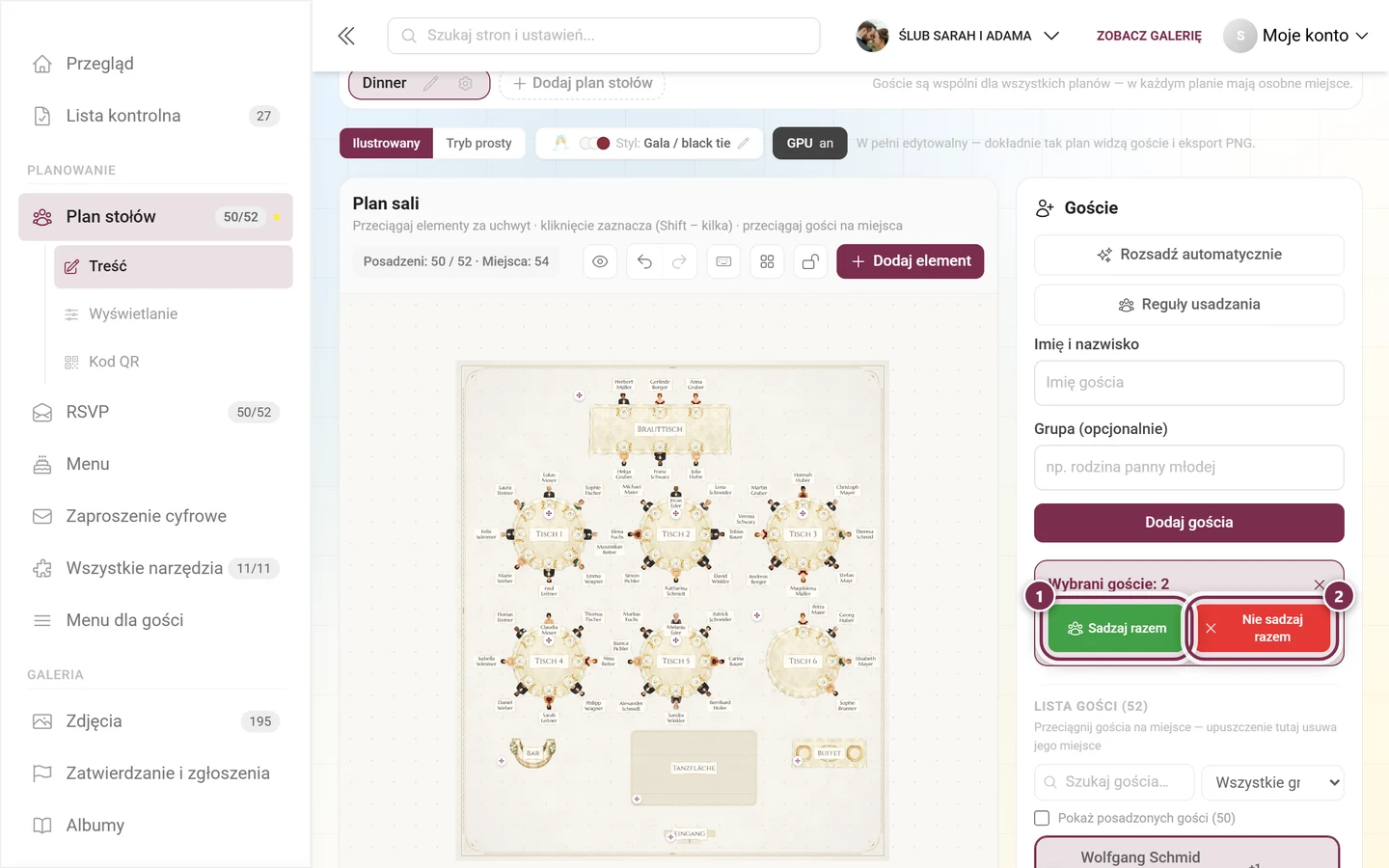Focus the Imię gościa input field

(1188, 383)
